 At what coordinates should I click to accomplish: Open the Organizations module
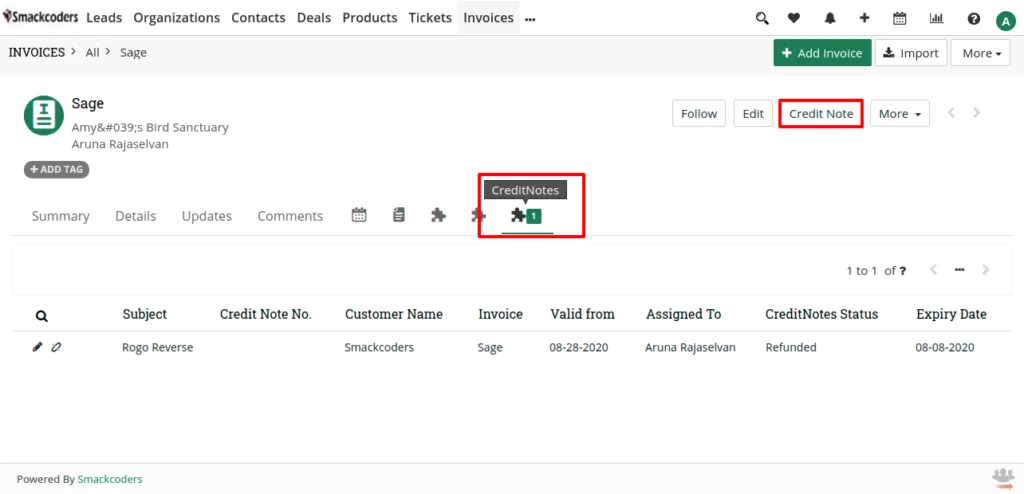point(176,18)
